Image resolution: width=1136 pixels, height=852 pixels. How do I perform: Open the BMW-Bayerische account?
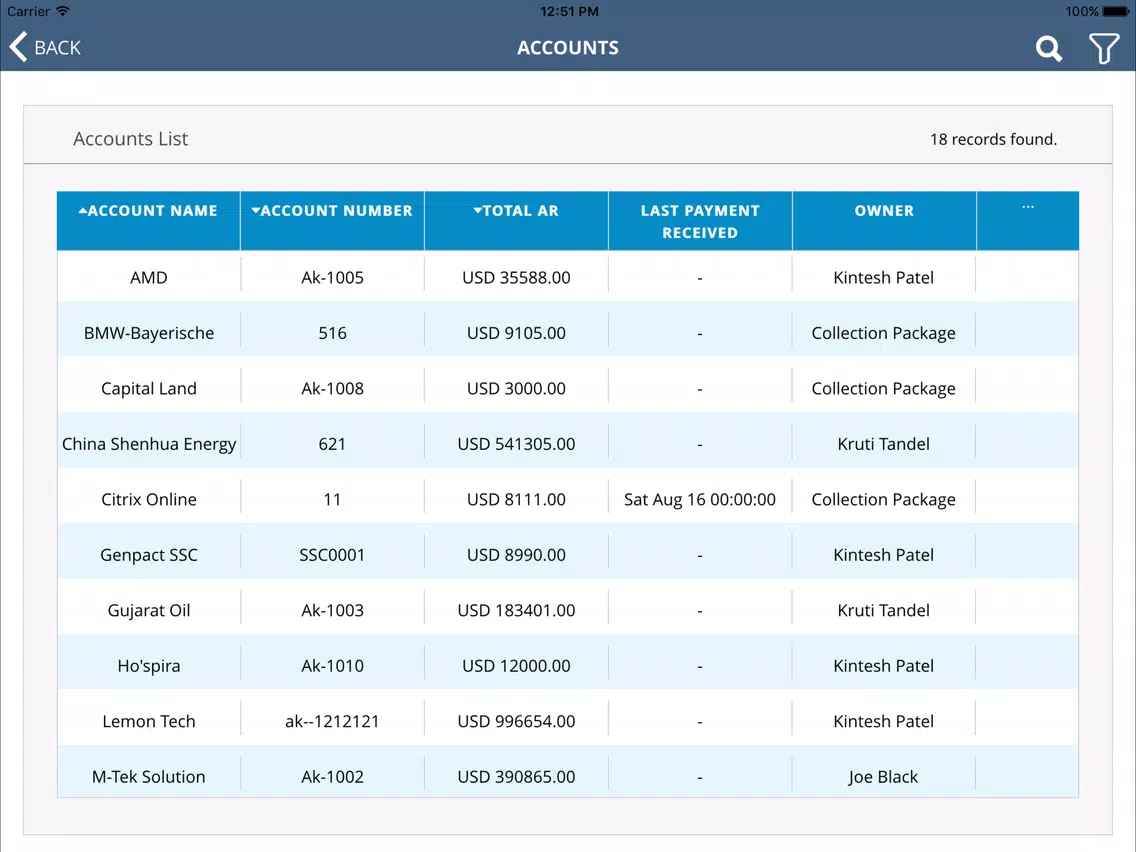(x=149, y=333)
